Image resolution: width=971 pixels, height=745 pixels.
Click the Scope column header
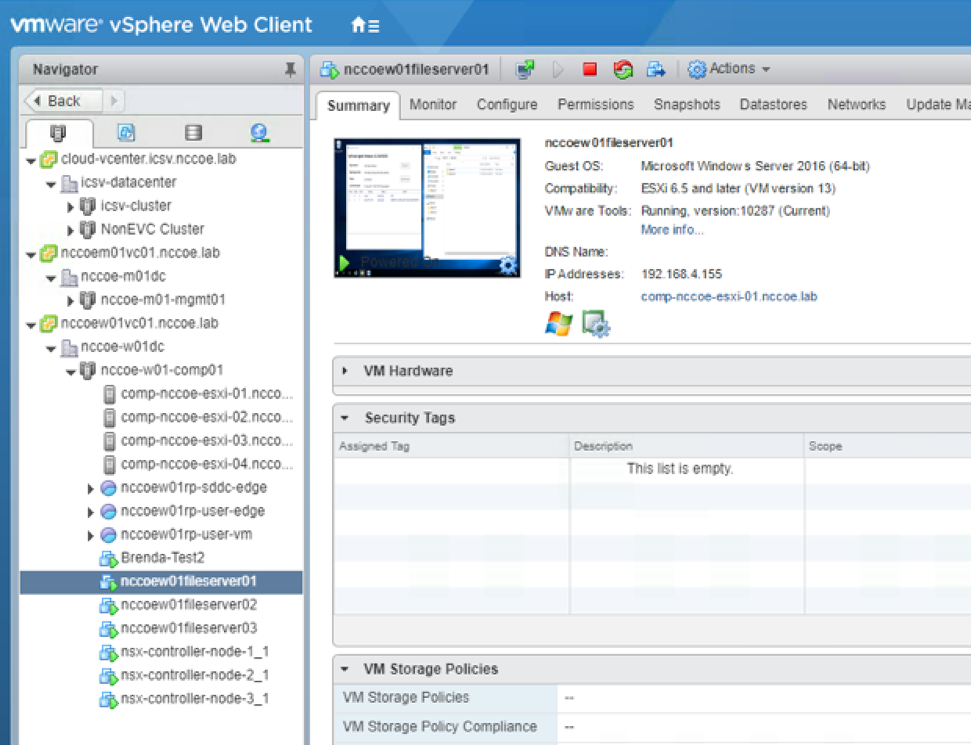pos(887,446)
